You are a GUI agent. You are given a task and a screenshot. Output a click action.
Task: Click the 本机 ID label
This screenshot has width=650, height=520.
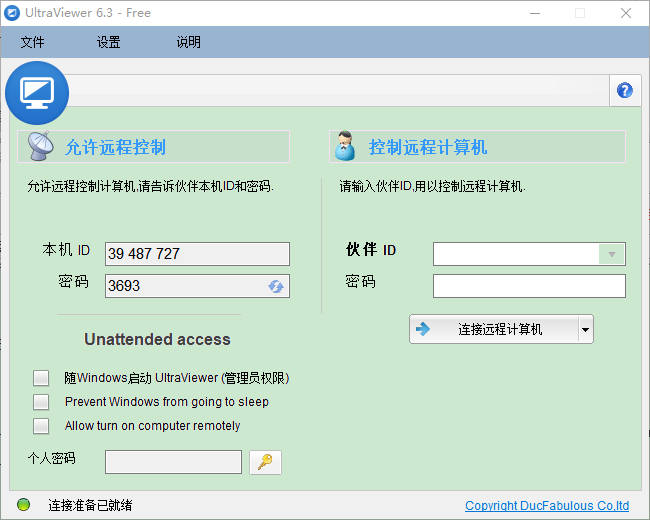click(x=66, y=250)
